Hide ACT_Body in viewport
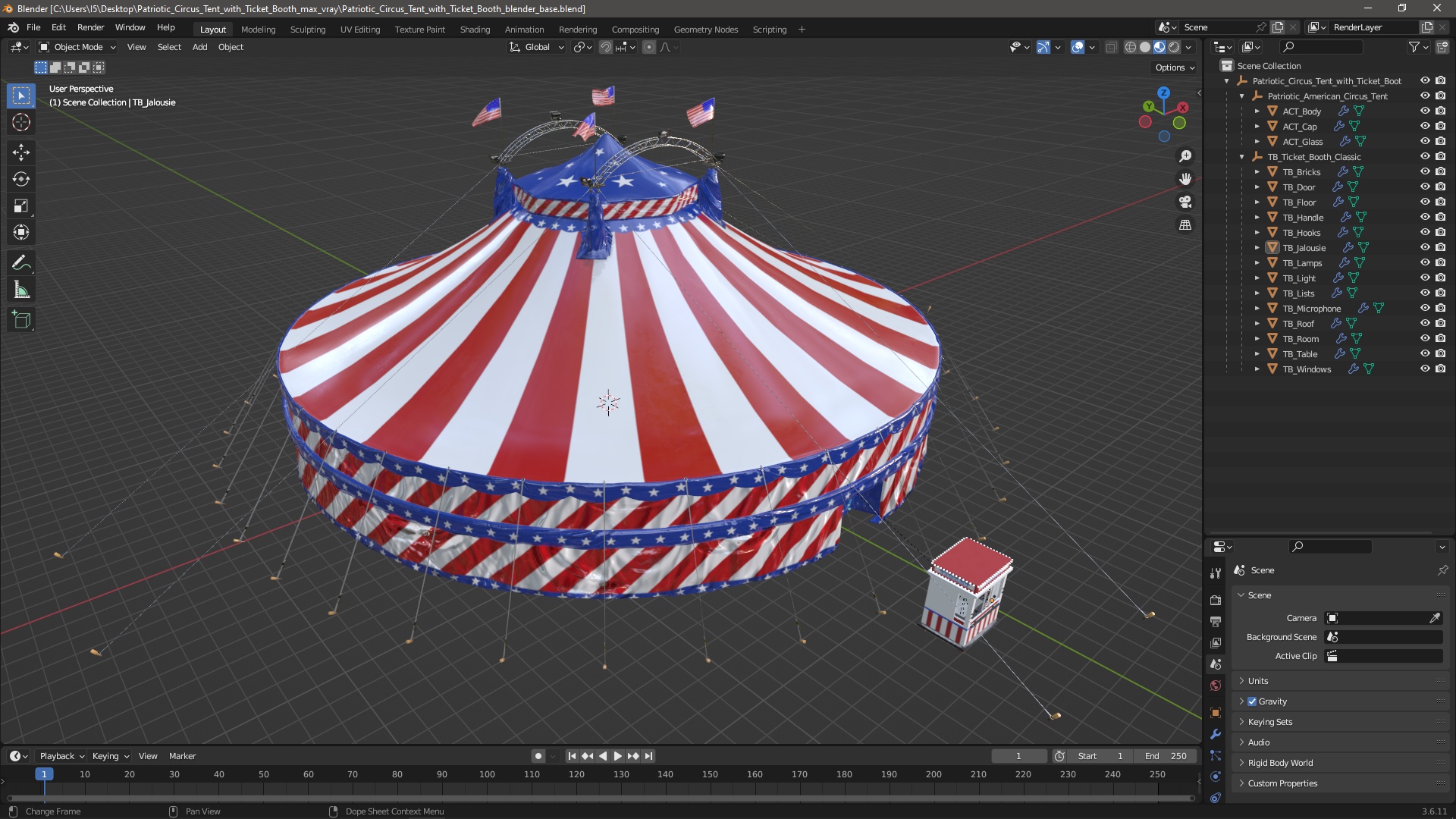 tap(1425, 111)
